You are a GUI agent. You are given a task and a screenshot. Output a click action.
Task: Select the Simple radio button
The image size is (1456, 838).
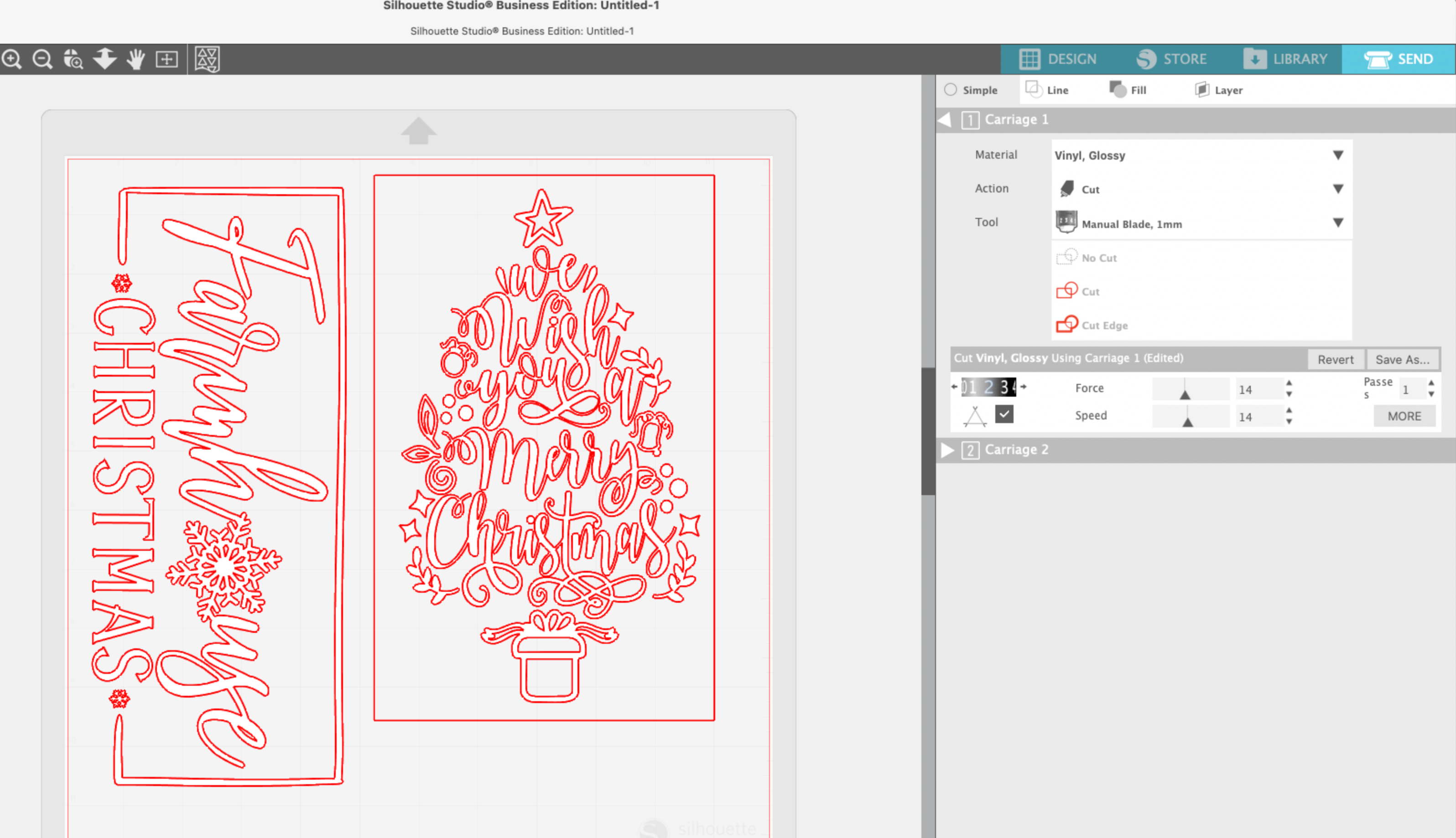(951, 90)
